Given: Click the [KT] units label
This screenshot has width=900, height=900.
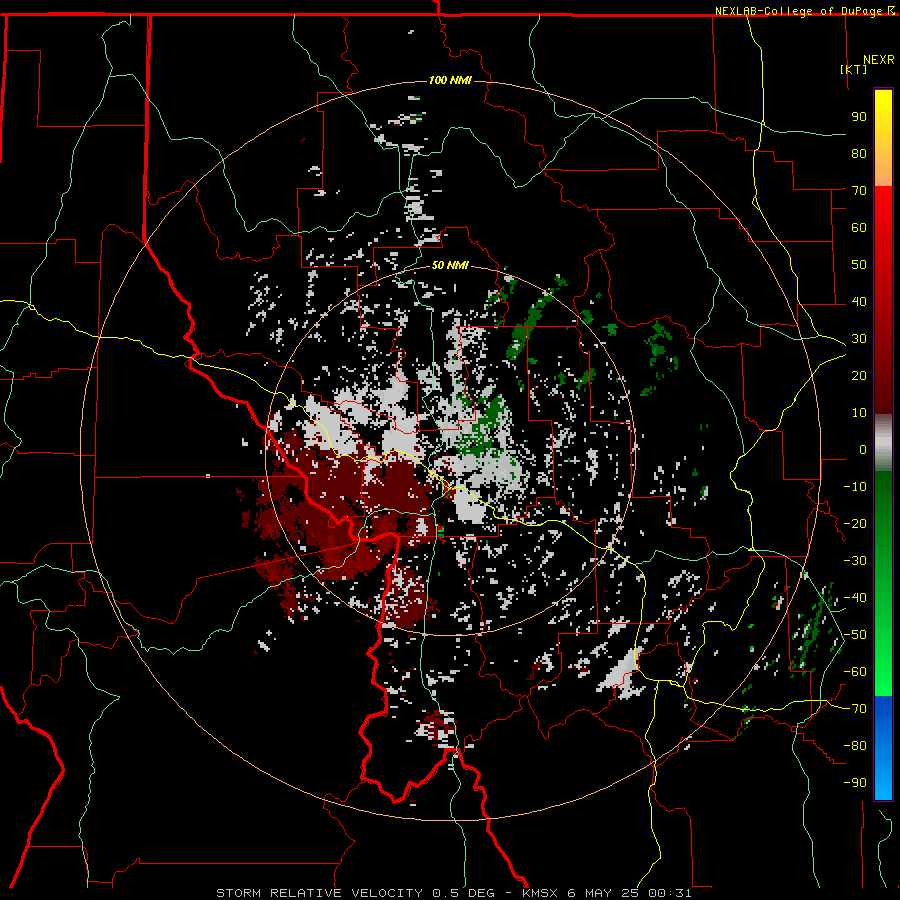Looking at the screenshot, I should pyautogui.click(x=854, y=69).
